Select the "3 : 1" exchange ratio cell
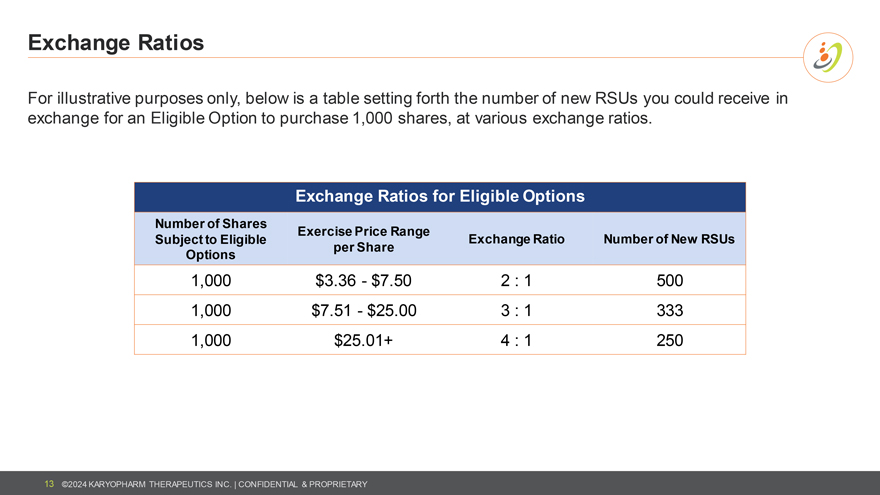 tap(516, 310)
